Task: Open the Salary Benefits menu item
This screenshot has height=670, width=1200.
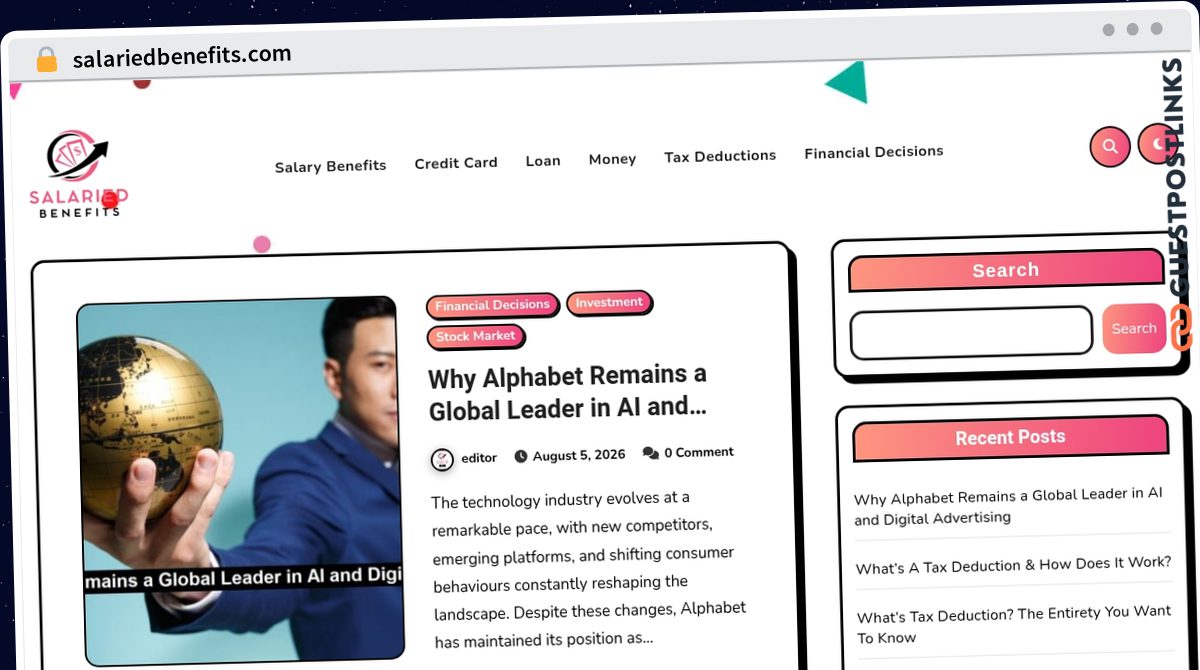Action: tap(330, 166)
